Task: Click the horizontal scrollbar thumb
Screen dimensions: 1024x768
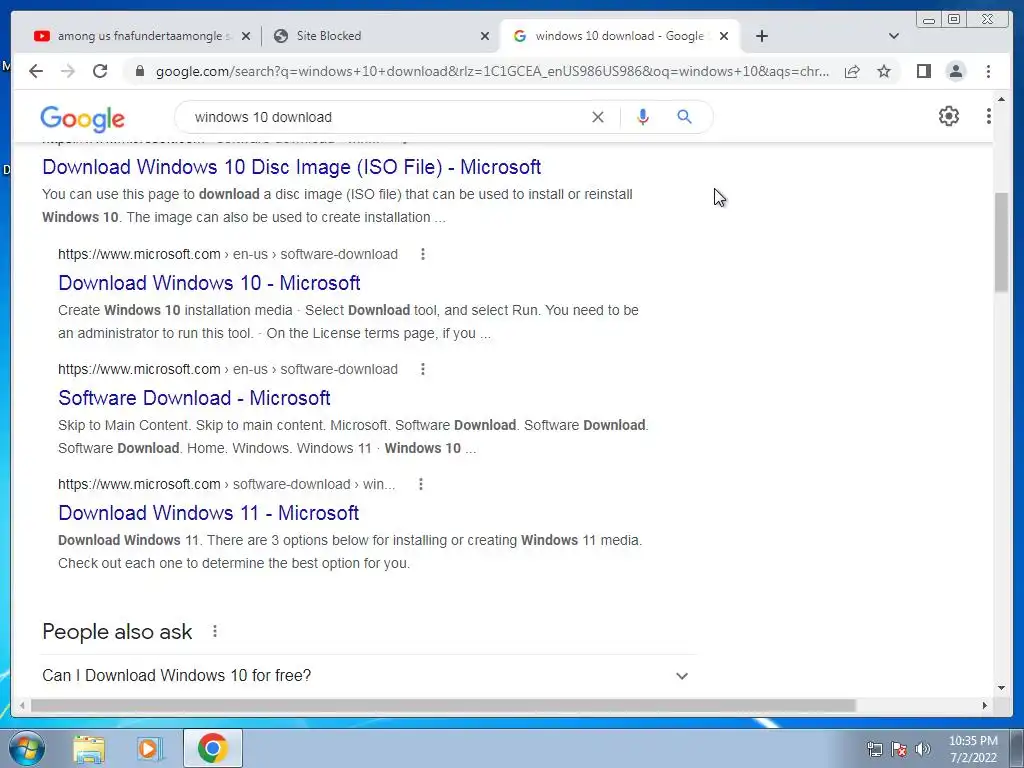Action: (x=443, y=705)
